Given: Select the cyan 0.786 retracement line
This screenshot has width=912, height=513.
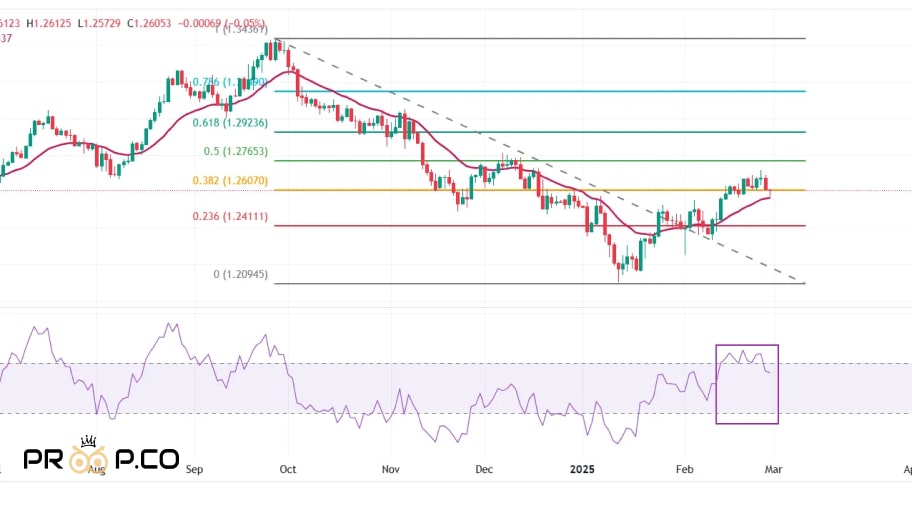Looking at the screenshot, I should [540, 91].
